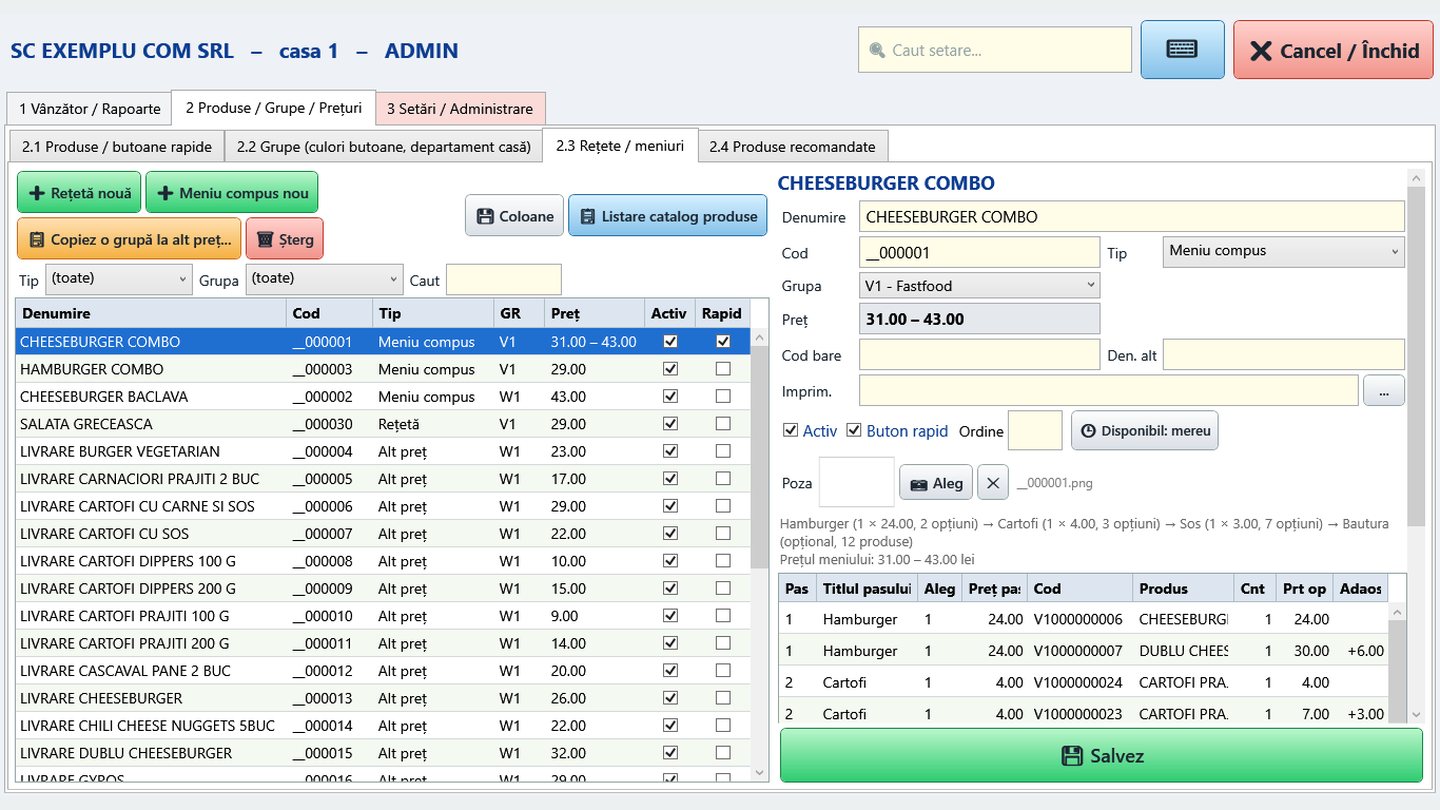Save changes with the Salvez button

[1101, 755]
